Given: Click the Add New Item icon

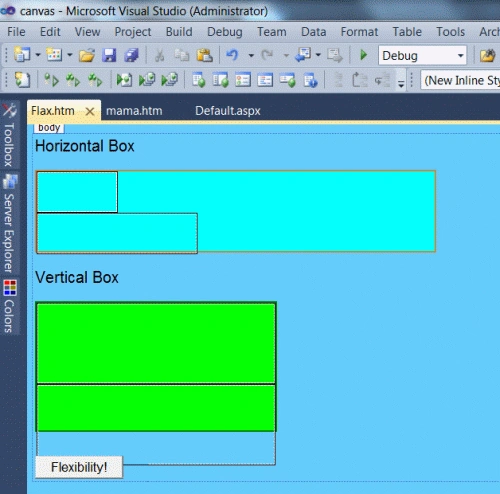Looking at the screenshot, I should pos(54,55).
